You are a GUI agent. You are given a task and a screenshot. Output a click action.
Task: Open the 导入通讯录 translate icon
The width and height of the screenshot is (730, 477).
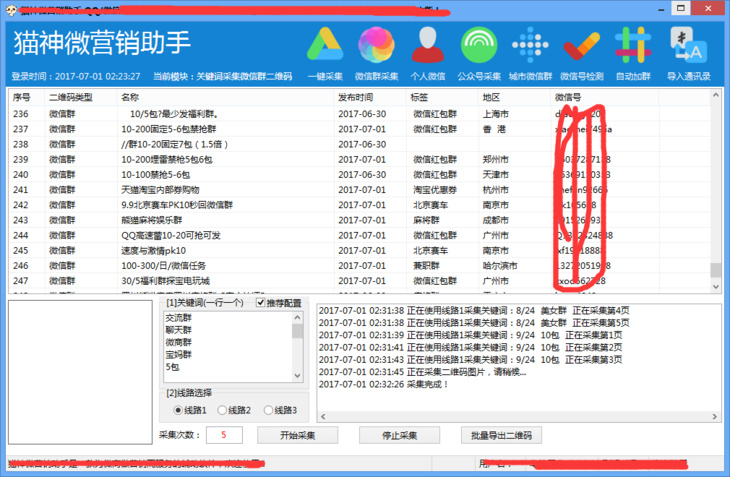(689, 53)
